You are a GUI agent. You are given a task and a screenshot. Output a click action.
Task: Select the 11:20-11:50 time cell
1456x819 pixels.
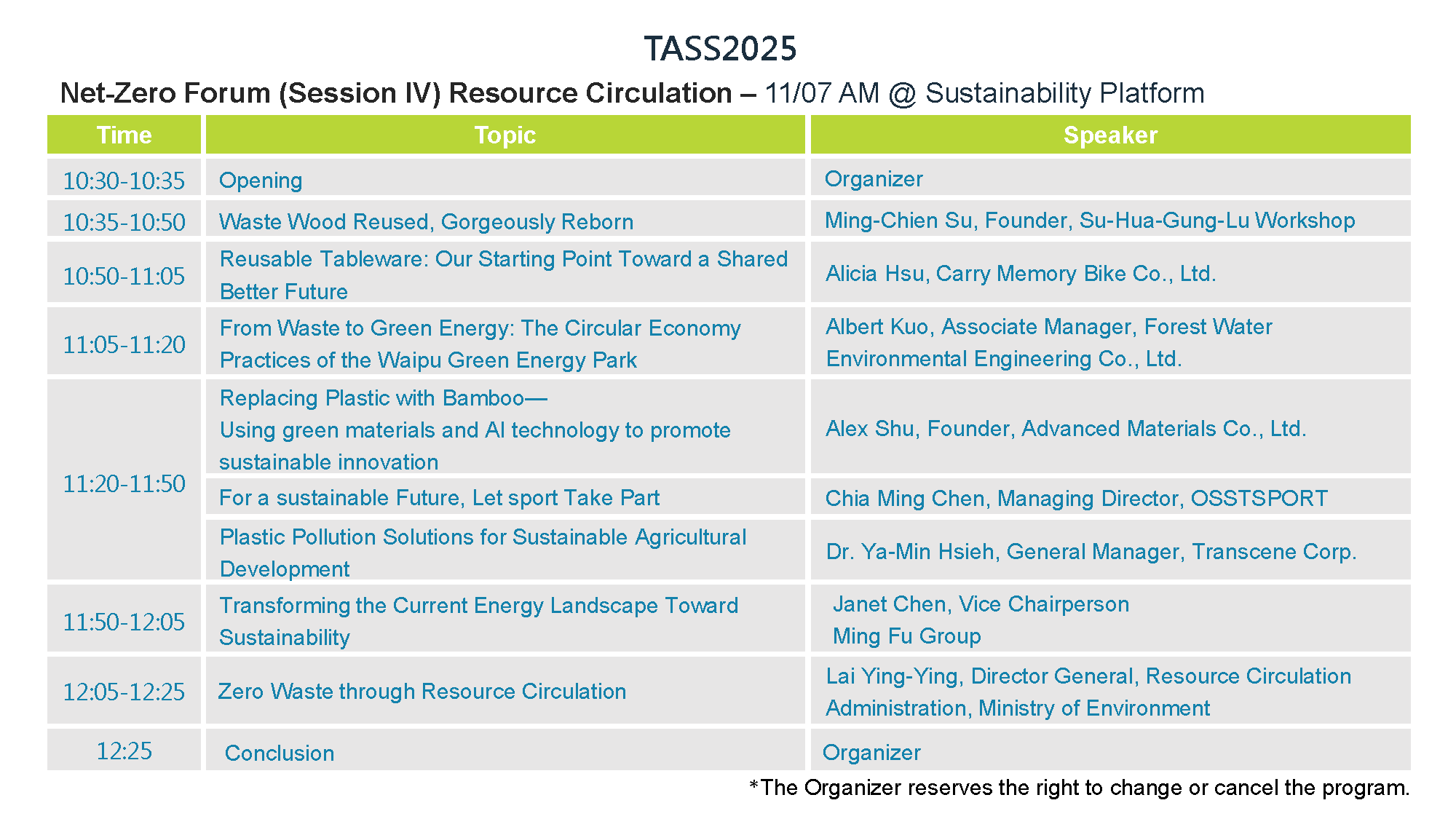(x=124, y=483)
